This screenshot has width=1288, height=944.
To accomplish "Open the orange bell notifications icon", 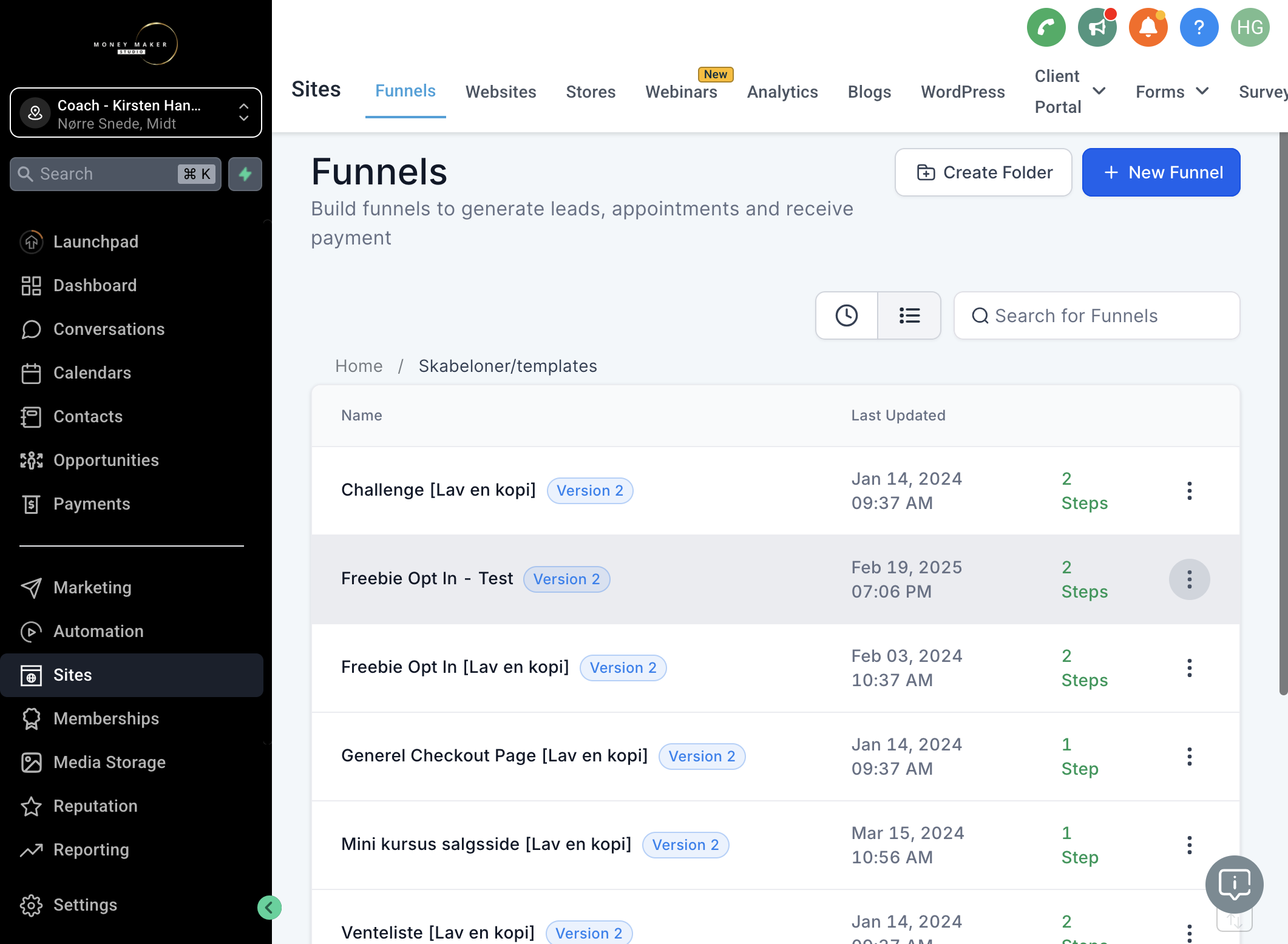I will coord(1148,27).
